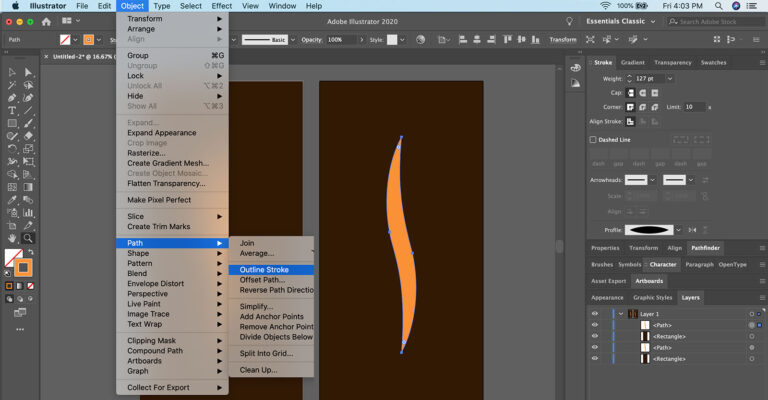Viewport: 768px width, 400px height.
Task: Open the Basic brush definition dropdown
Action: point(293,40)
